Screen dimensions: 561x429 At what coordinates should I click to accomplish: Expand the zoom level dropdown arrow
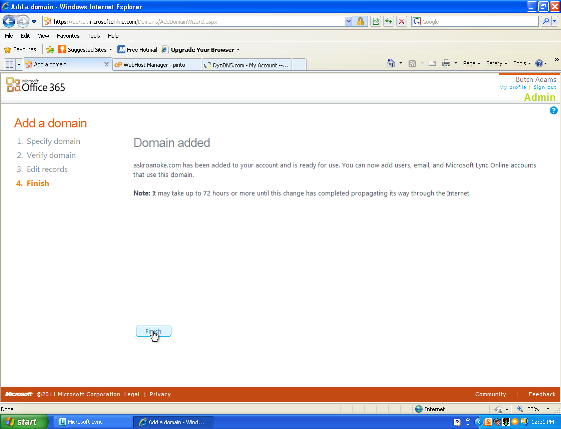click(548, 409)
